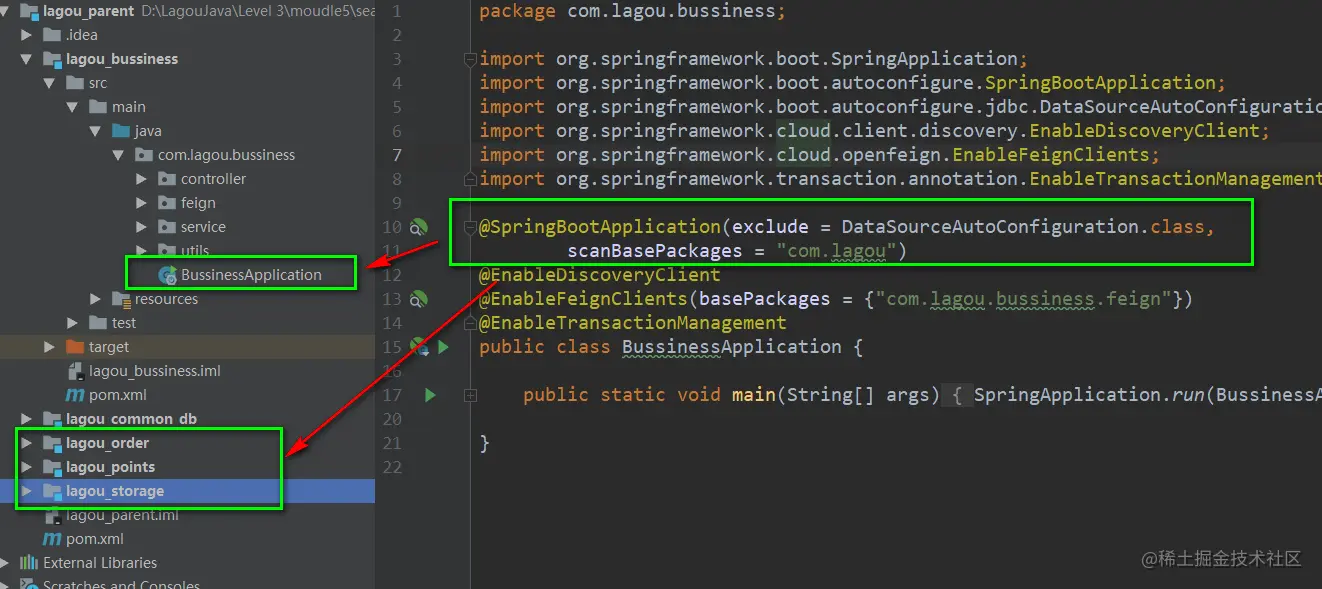
Task: Collapse the java source folder
Action: click(96, 131)
